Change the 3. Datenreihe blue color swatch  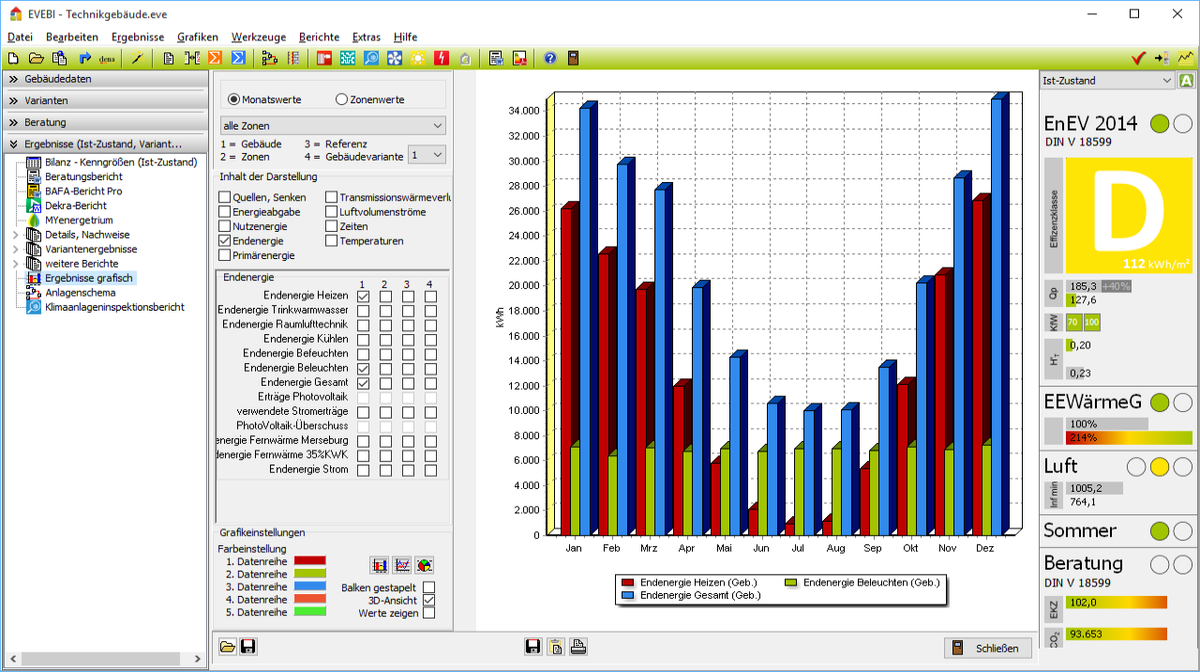click(x=311, y=587)
